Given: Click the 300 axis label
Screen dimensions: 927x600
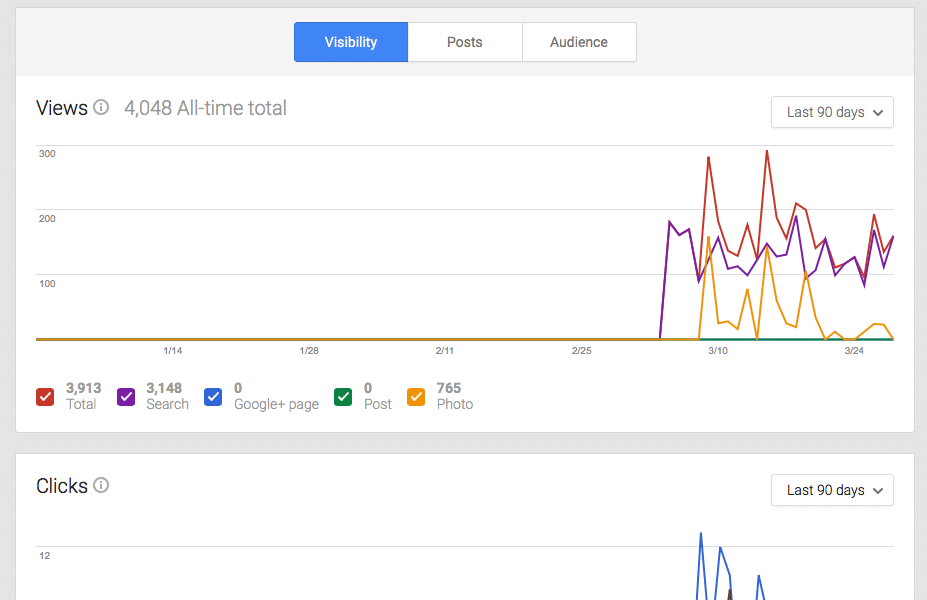Looking at the screenshot, I should 47,154.
